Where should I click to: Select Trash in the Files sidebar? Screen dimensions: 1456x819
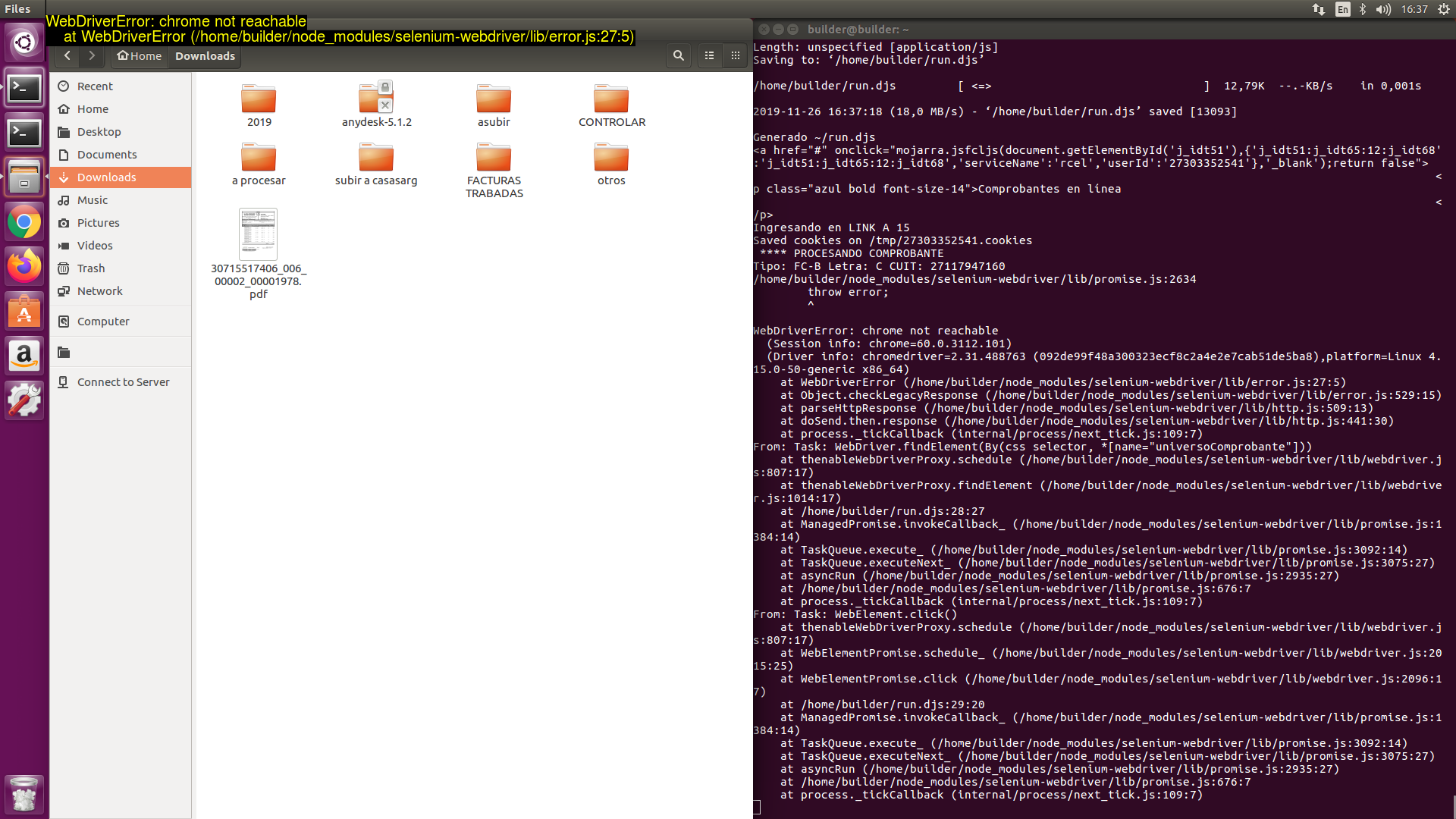pos(121,268)
